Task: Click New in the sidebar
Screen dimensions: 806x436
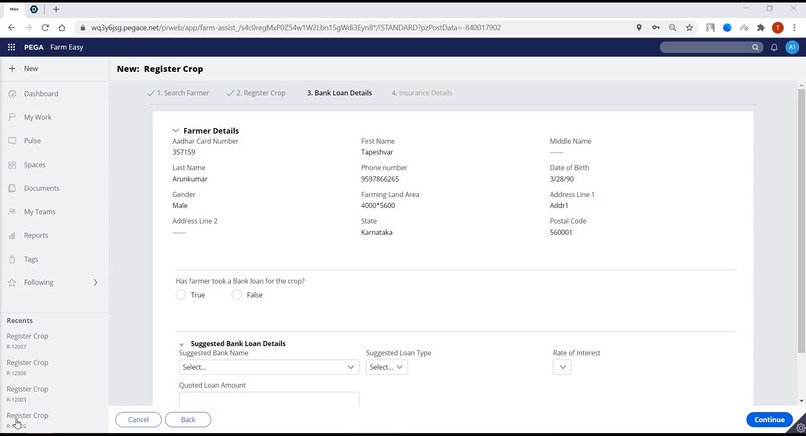Action: click(x=30, y=68)
